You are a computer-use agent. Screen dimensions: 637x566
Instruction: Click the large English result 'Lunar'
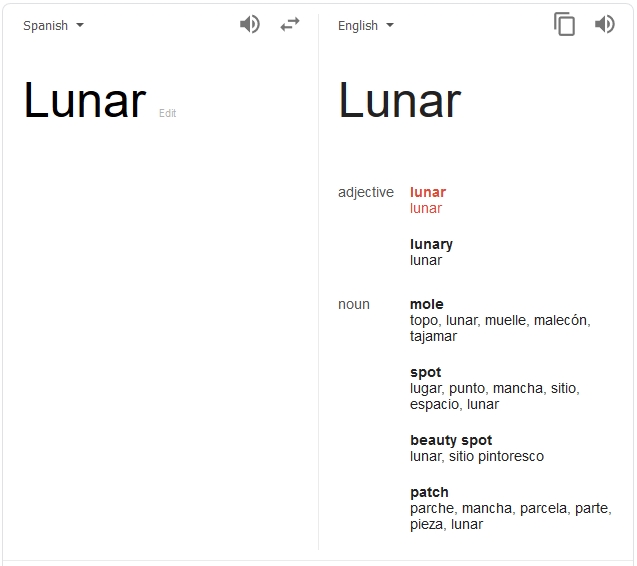400,101
